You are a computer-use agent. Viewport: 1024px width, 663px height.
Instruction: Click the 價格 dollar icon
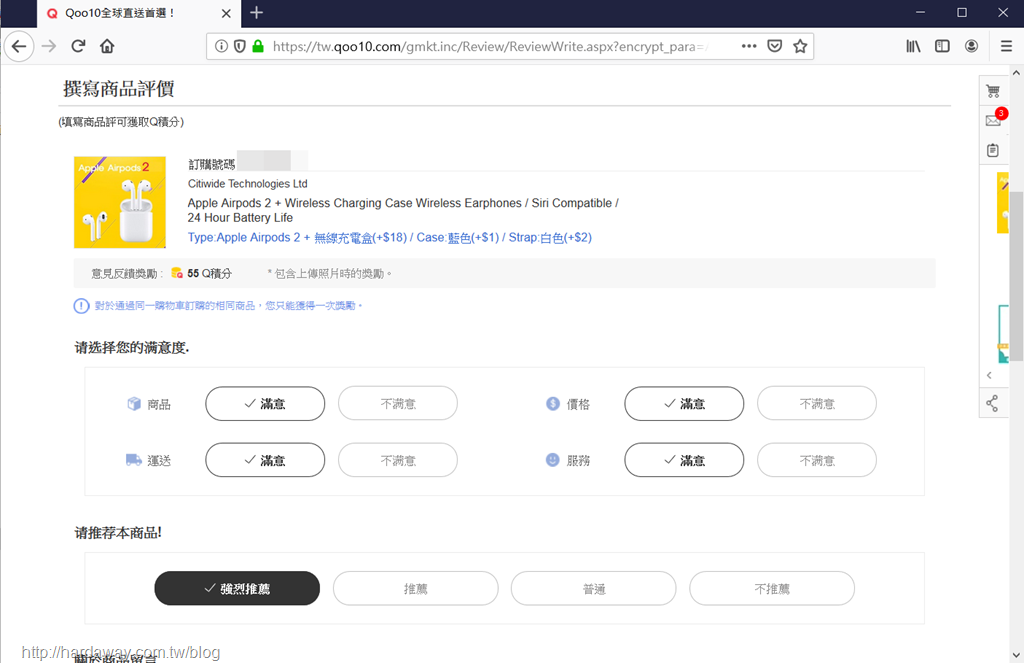tap(552, 404)
